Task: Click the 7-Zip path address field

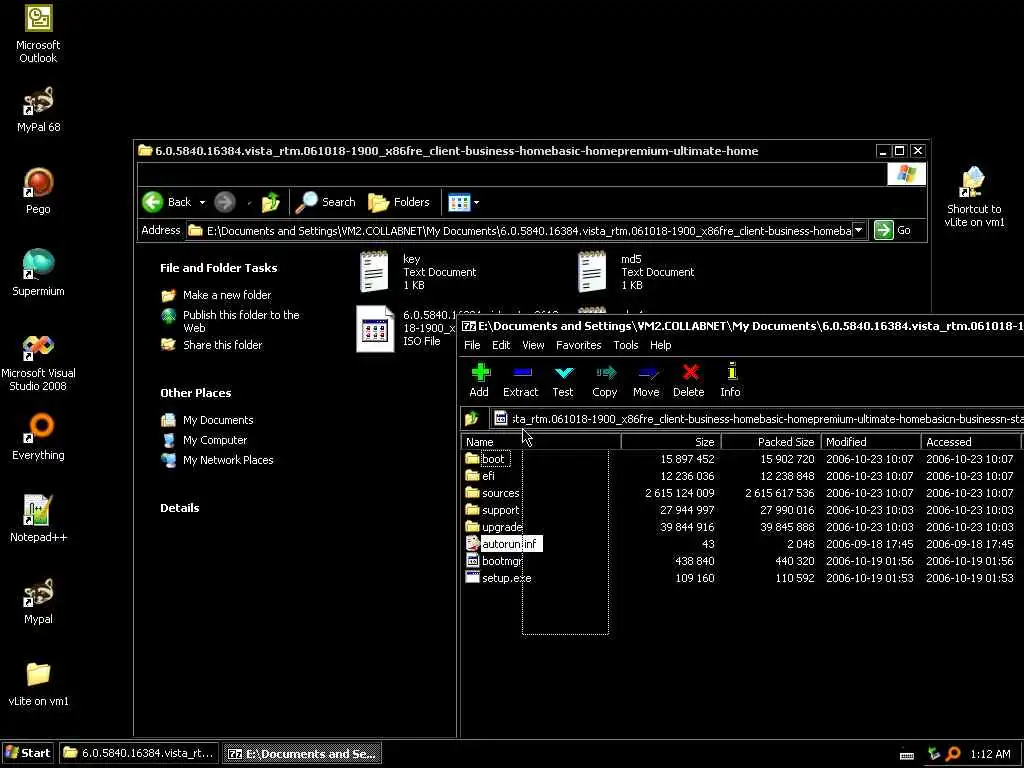Action: click(x=758, y=419)
